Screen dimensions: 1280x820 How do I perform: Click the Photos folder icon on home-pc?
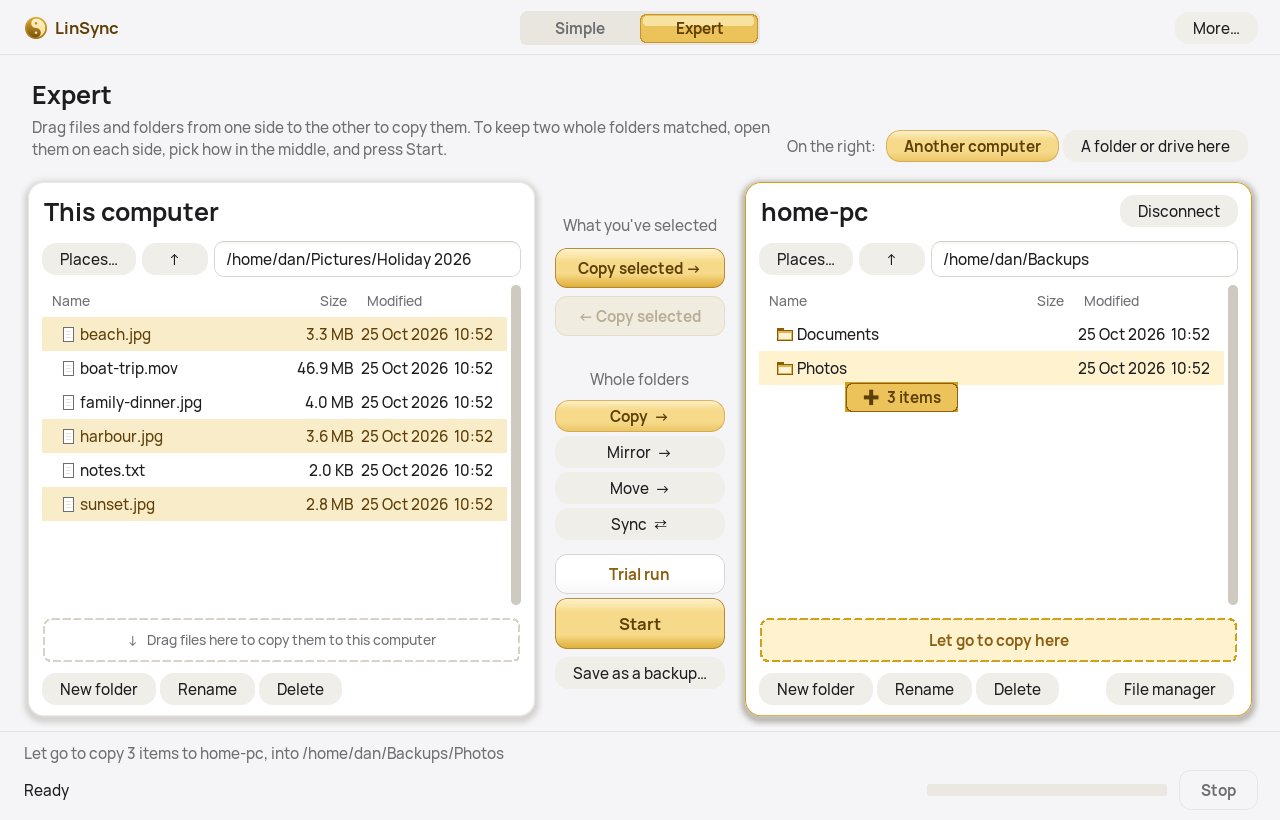point(785,368)
